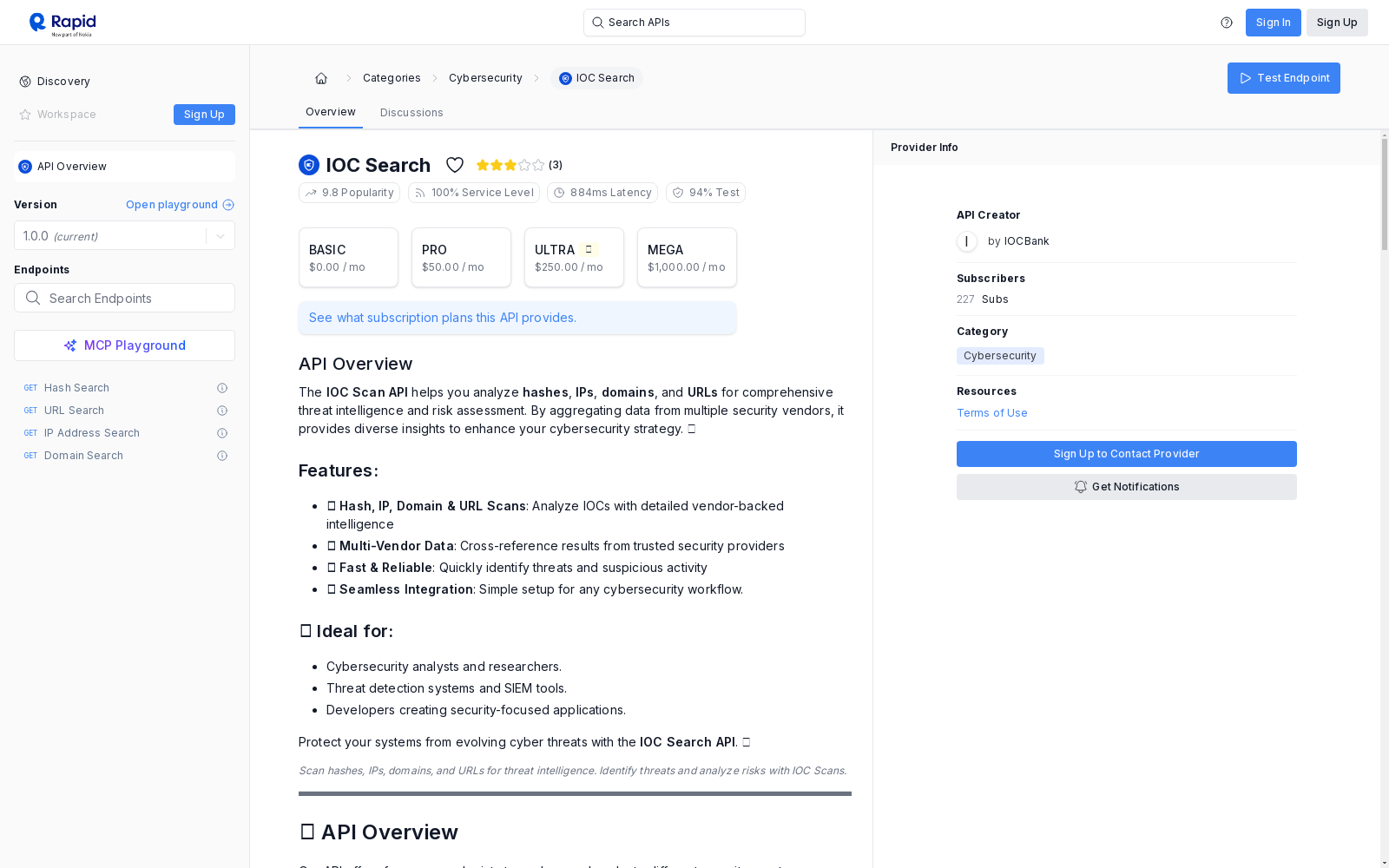The image size is (1389, 868).
Task: Click the play icon on Test Endpoint
Action: pyautogui.click(x=1246, y=78)
